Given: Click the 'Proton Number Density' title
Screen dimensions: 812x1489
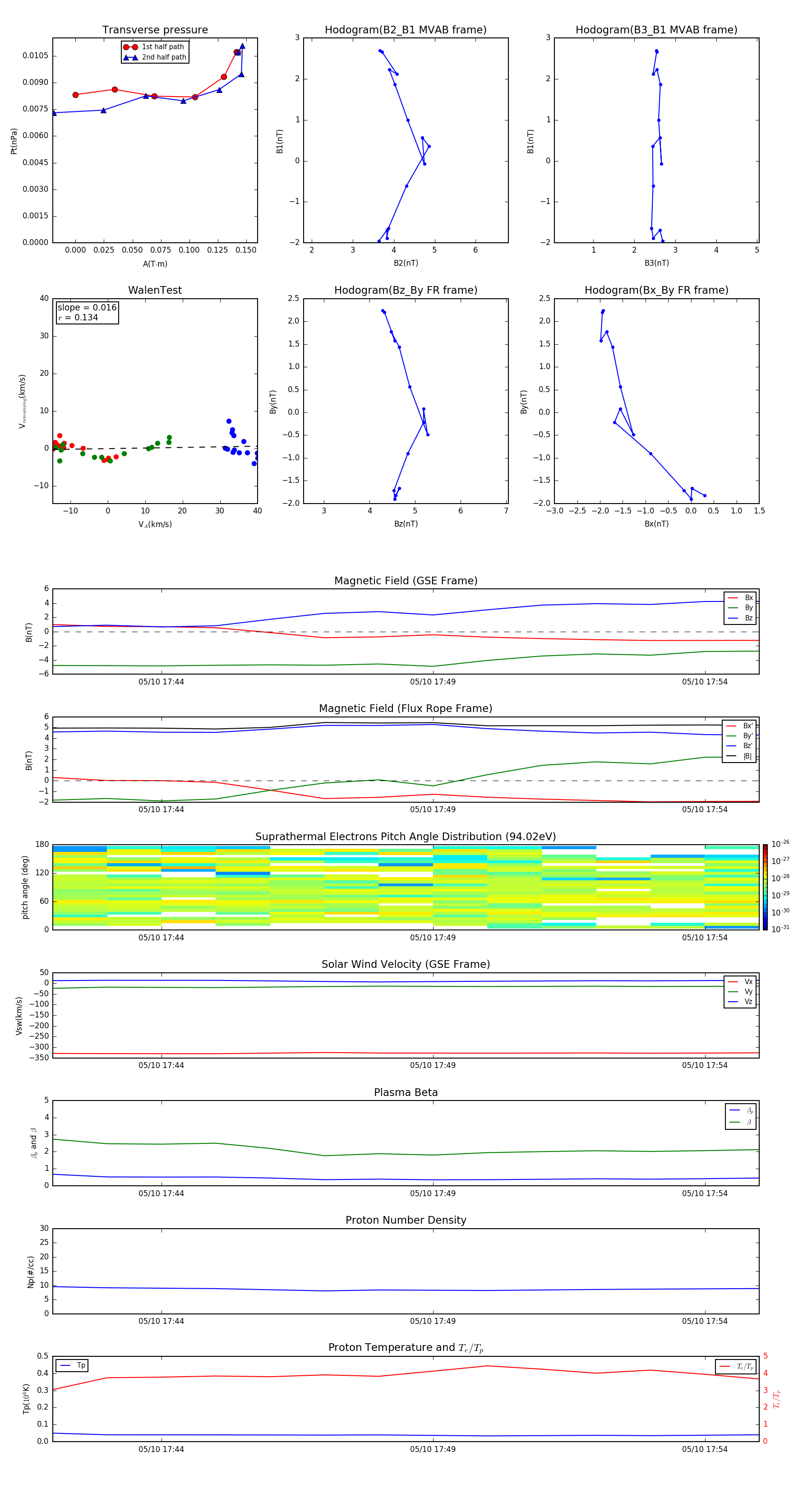Looking at the screenshot, I should pos(406,1220).
